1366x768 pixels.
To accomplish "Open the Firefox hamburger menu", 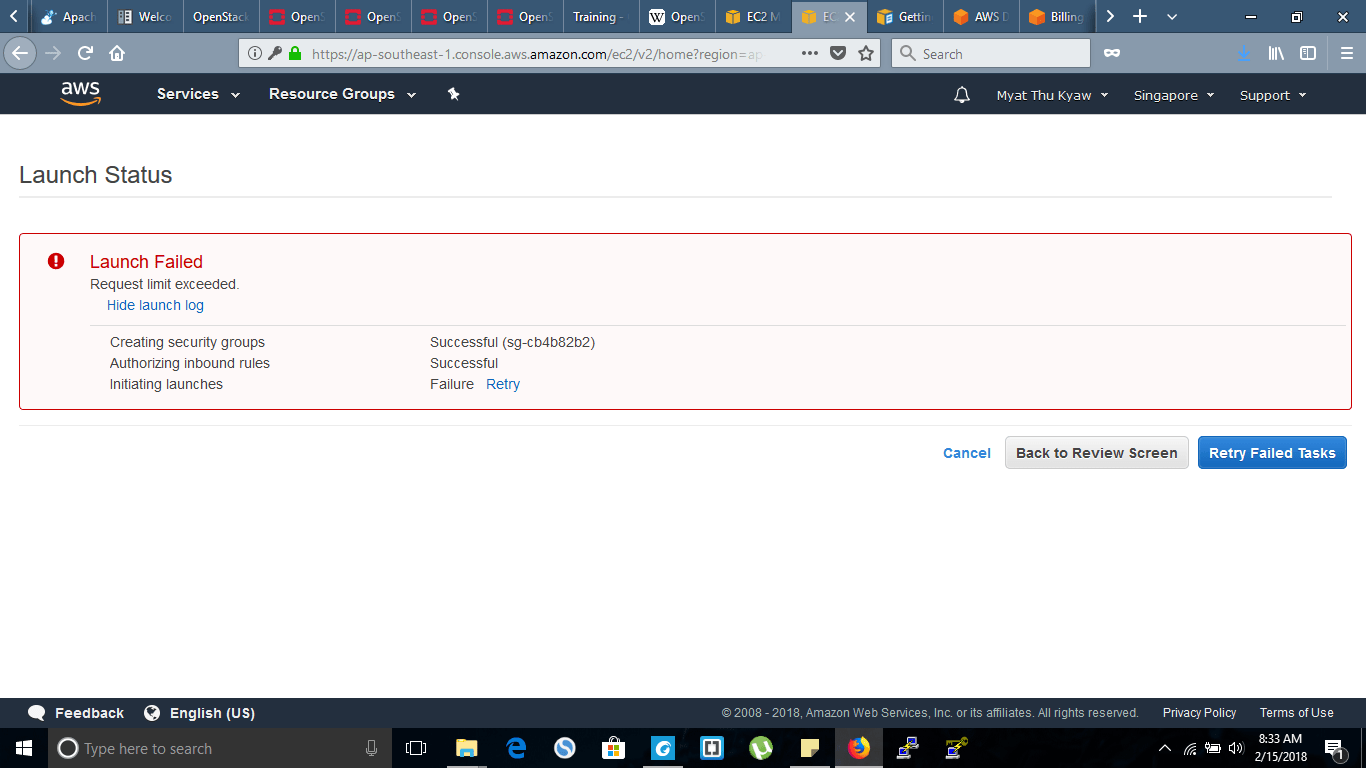I will click(1345, 53).
